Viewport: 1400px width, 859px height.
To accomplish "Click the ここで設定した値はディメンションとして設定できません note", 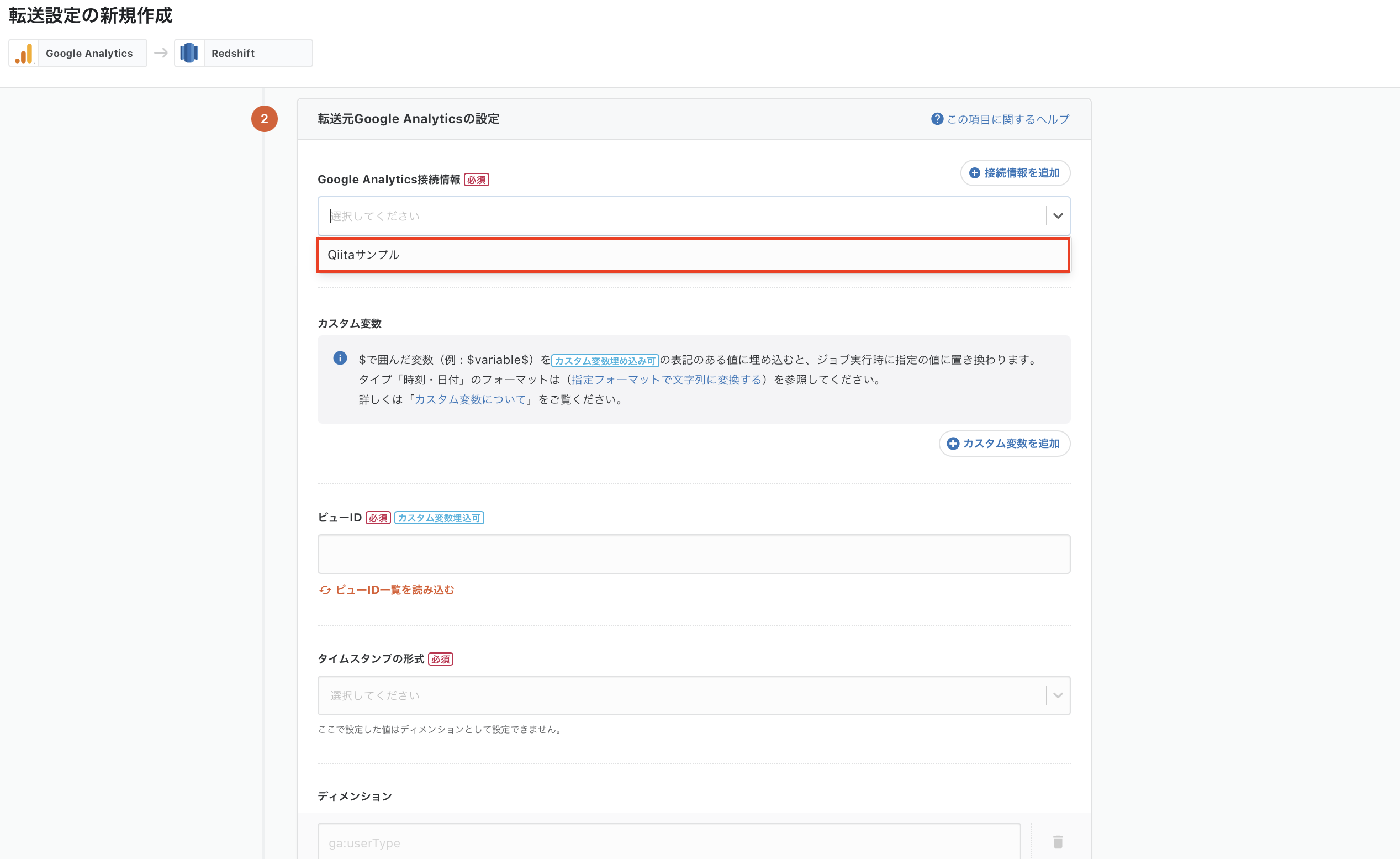I will click(x=441, y=729).
